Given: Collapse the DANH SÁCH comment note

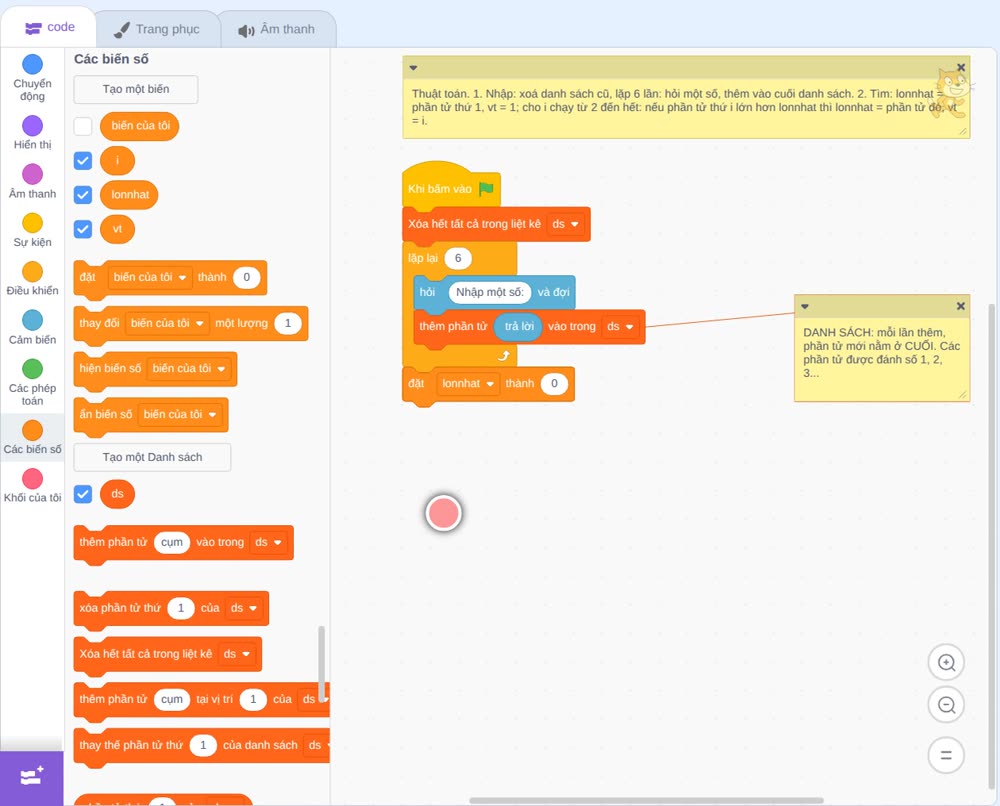Looking at the screenshot, I should point(805,307).
